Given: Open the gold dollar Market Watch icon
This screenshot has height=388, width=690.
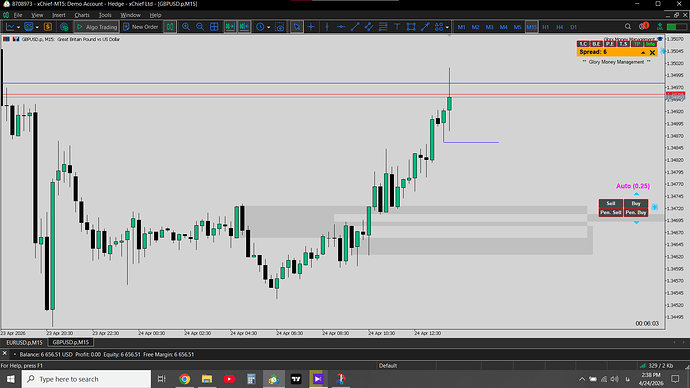Looking at the screenshot, I should 48,27.
